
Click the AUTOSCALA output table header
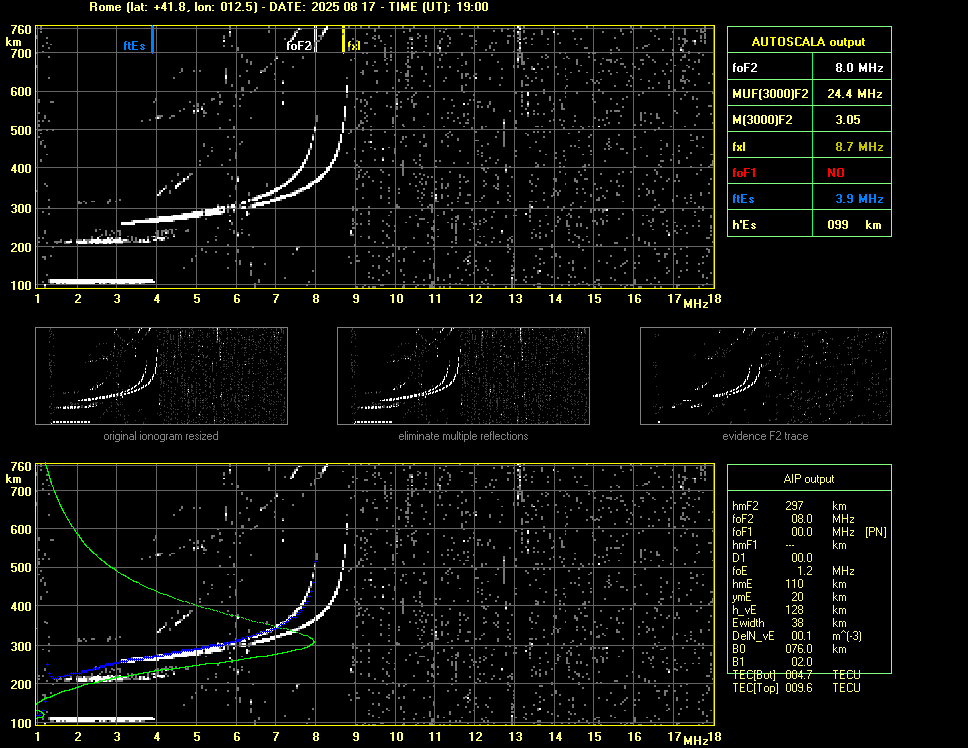click(809, 41)
